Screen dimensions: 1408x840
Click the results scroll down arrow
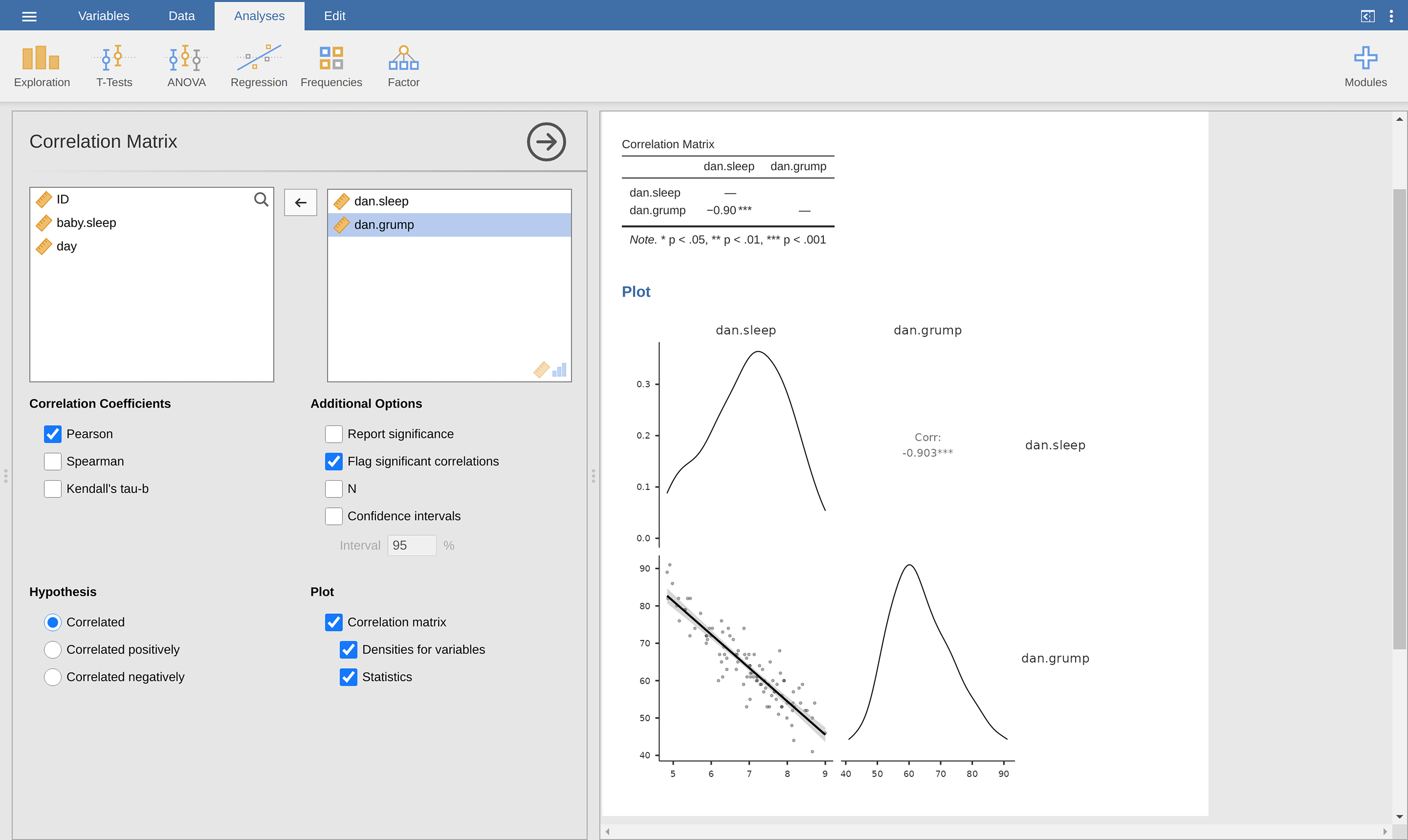[1399, 817]
